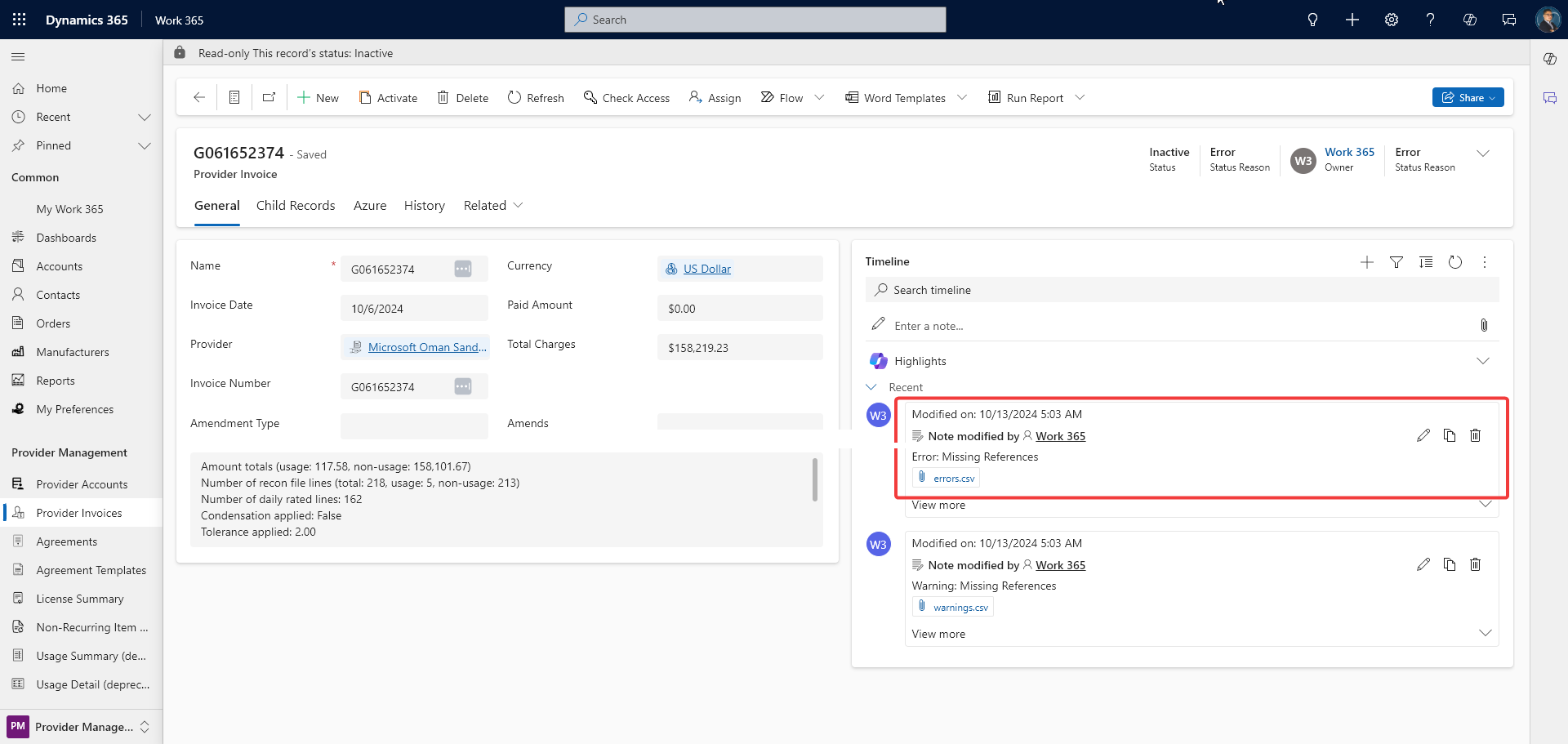Expand the Word Templates dropdown
Image resolution: width=1568 pixels, height=744 pixels.
pyautogui.click(x=962, y=97)
